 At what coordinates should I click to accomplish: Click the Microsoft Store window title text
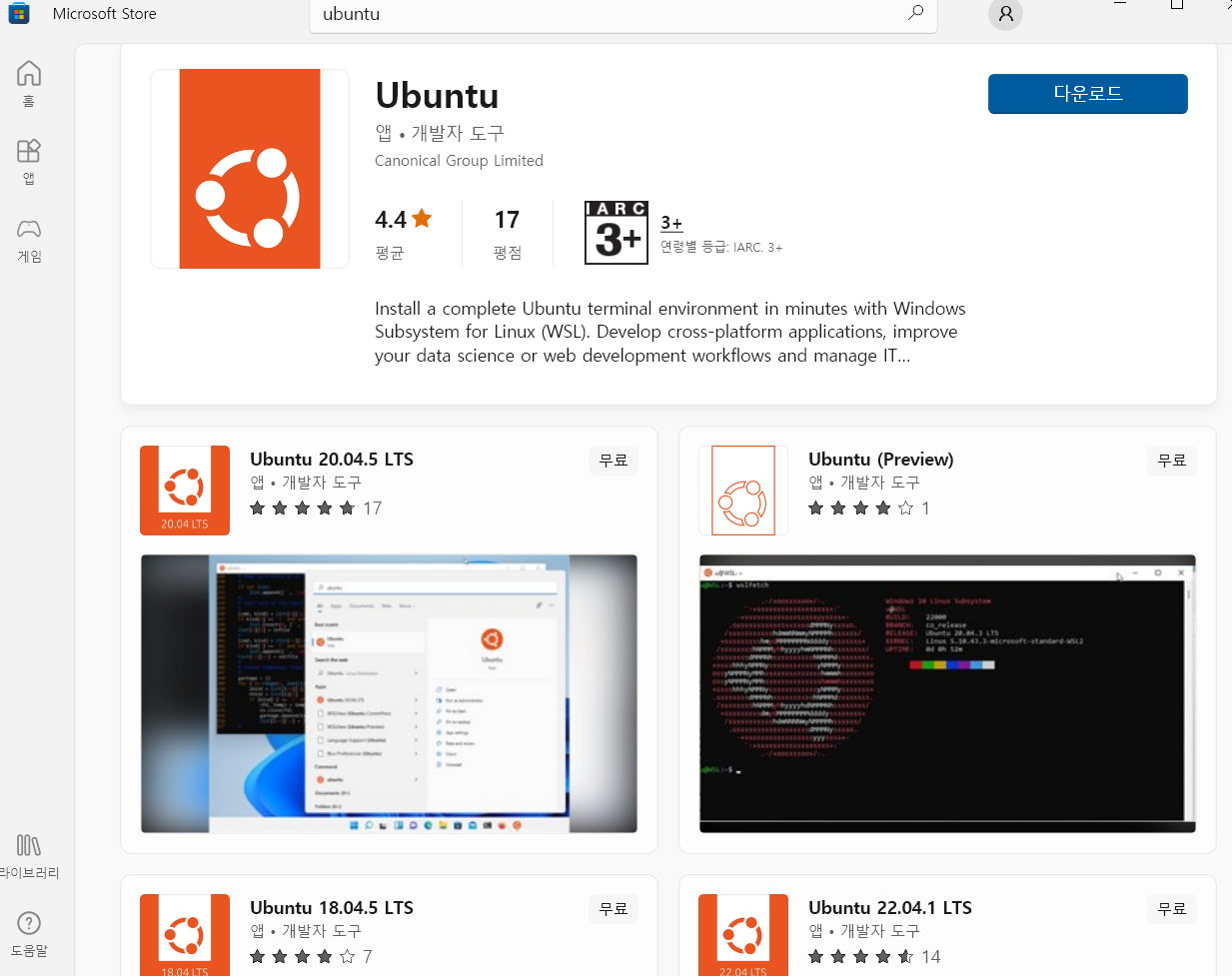[105, 14]
